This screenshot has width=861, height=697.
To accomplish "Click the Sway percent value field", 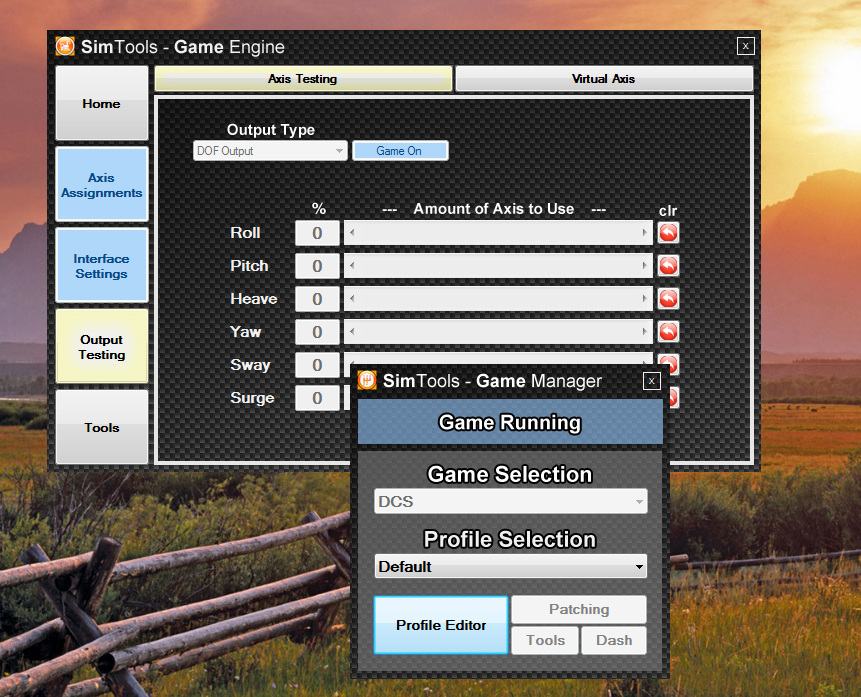I will coord(317,365).
